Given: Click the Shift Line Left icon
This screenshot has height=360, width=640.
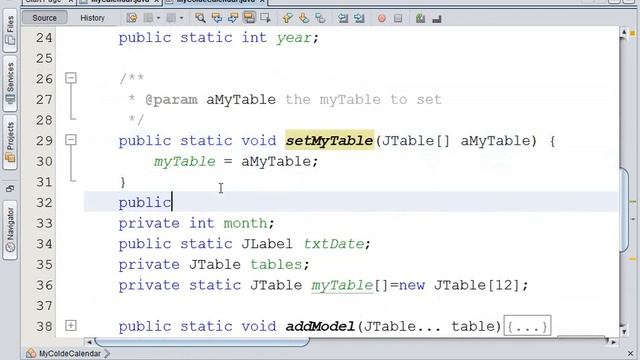Looking at the screenshot, I should (343, 18).
